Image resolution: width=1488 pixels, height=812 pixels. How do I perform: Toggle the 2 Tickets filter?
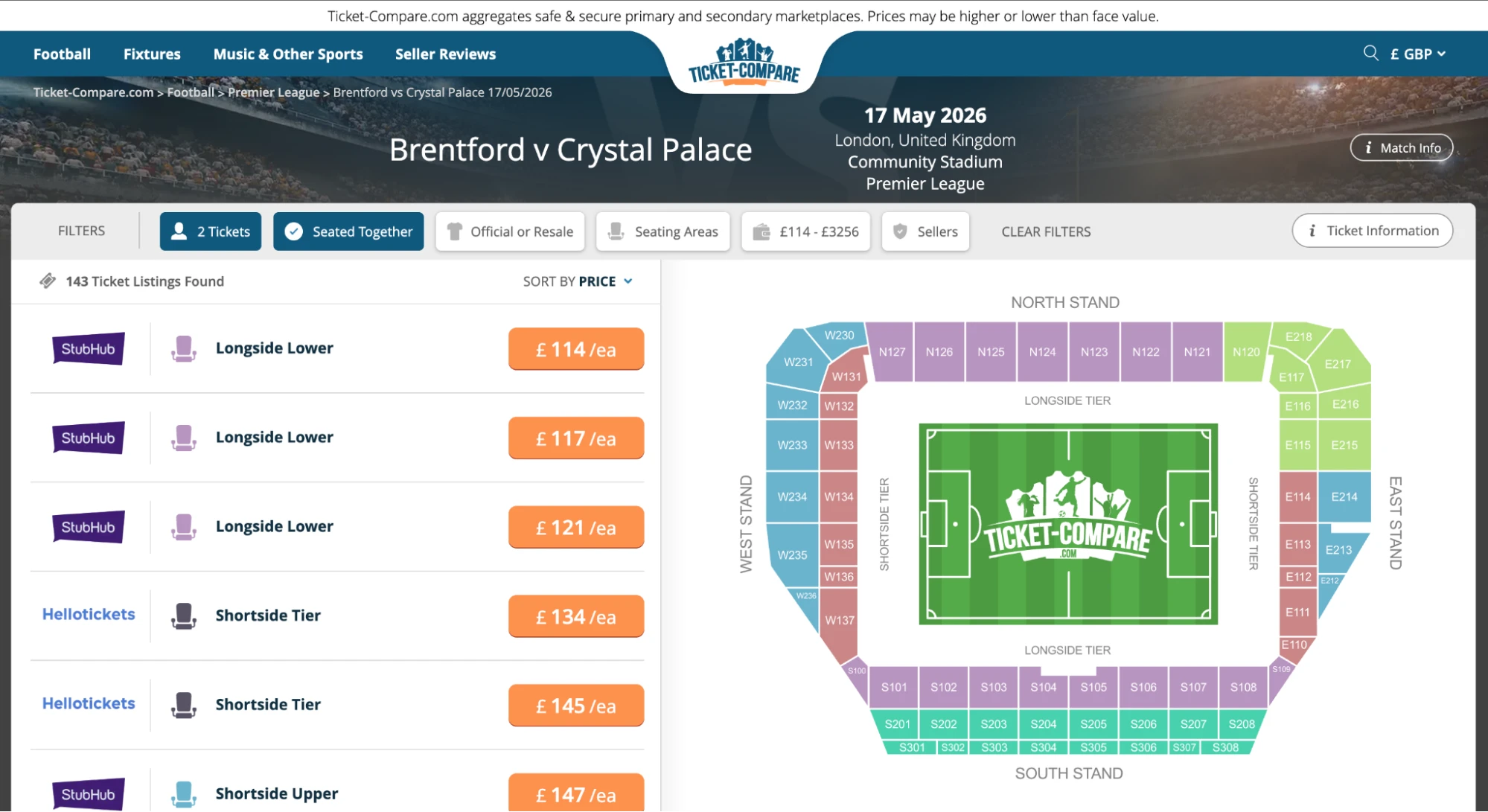click(x=210, y=231)
